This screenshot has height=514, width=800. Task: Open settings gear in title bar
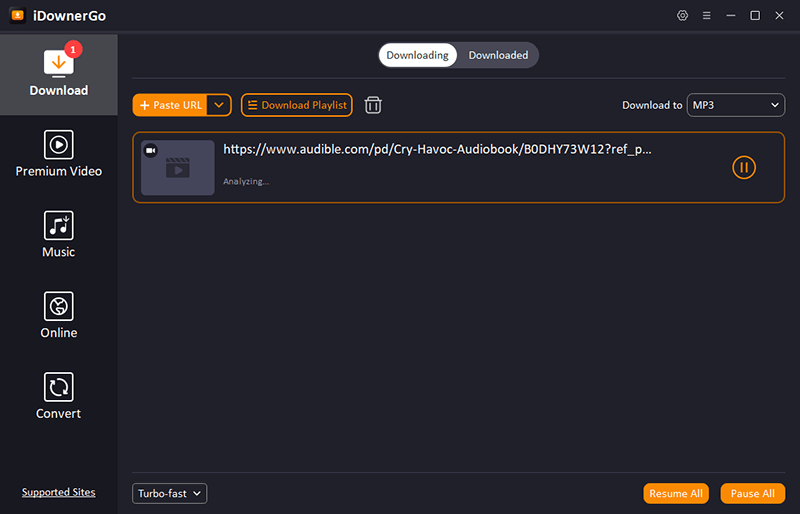tap(683, 15)
